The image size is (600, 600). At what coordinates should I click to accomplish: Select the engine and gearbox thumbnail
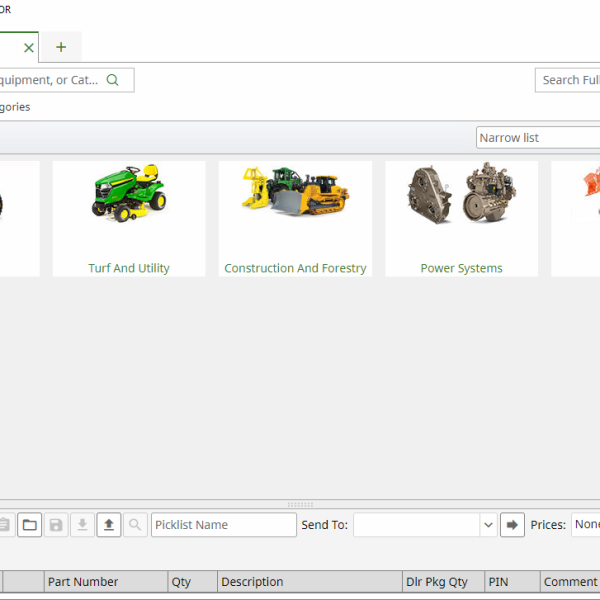[462, 192]
